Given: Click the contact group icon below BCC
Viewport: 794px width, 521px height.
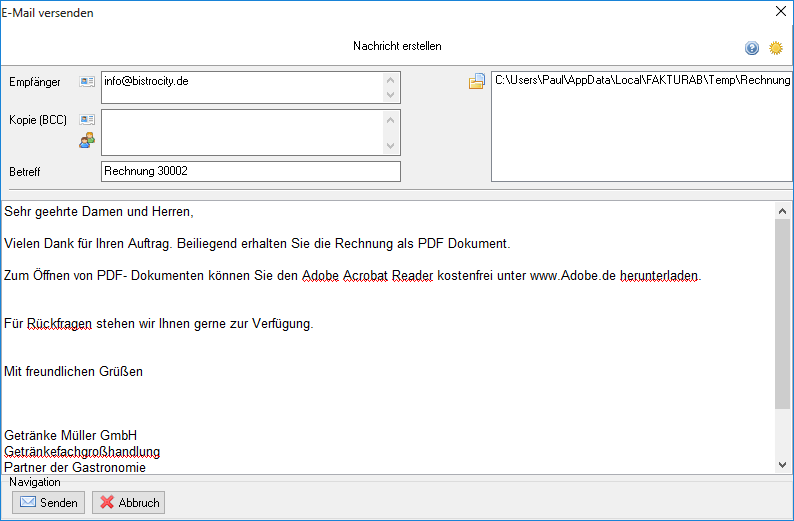Looking at the screenshot, I should (87, 140).
